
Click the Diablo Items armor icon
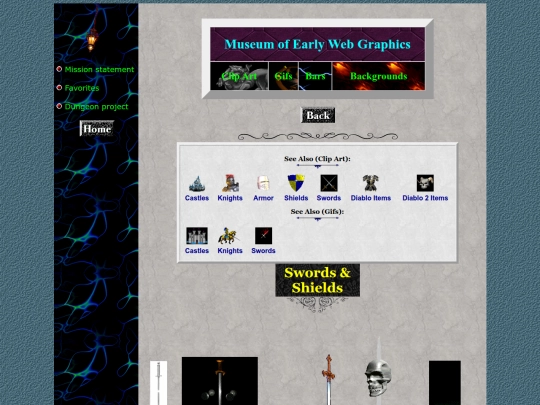[371, 183]
